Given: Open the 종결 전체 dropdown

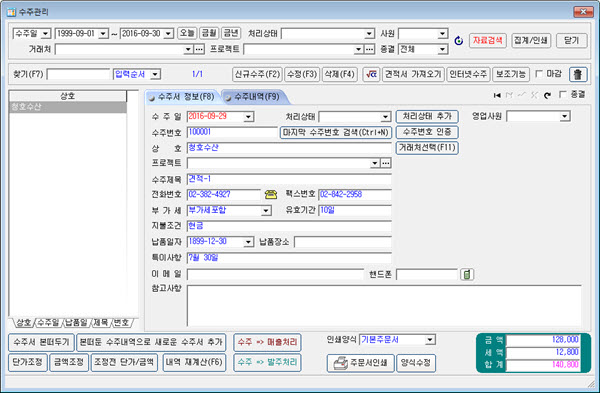Looking at the screenshot, I should point(442,49).
